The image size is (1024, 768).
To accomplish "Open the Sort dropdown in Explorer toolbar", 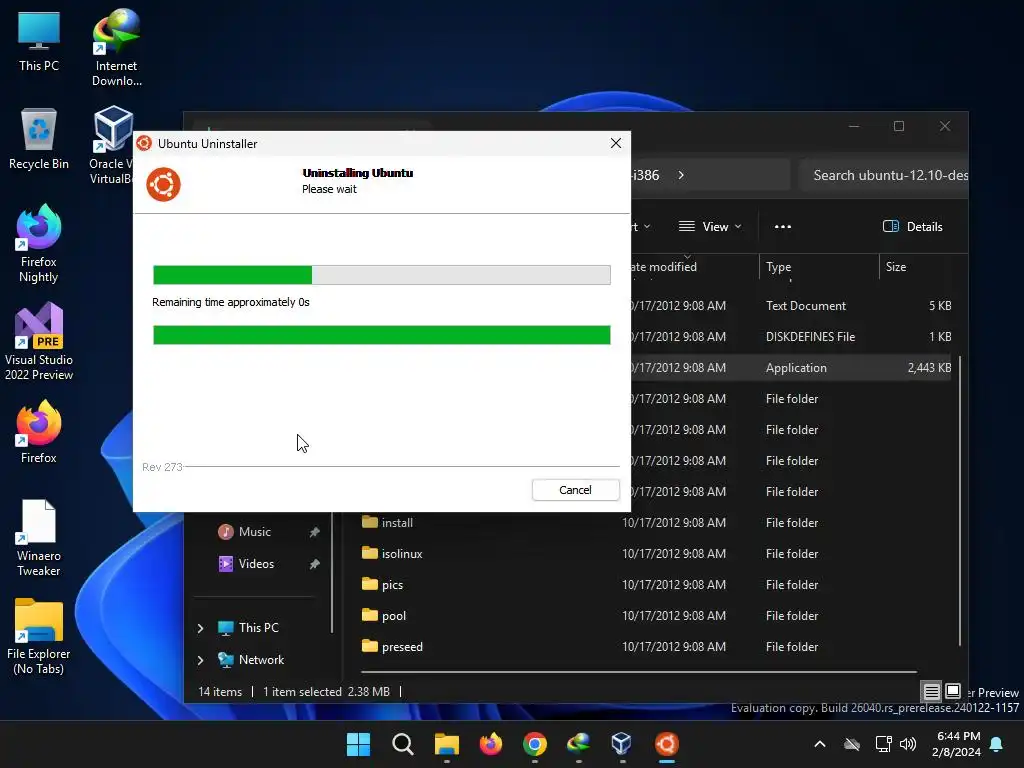I will tap(641, 227).
